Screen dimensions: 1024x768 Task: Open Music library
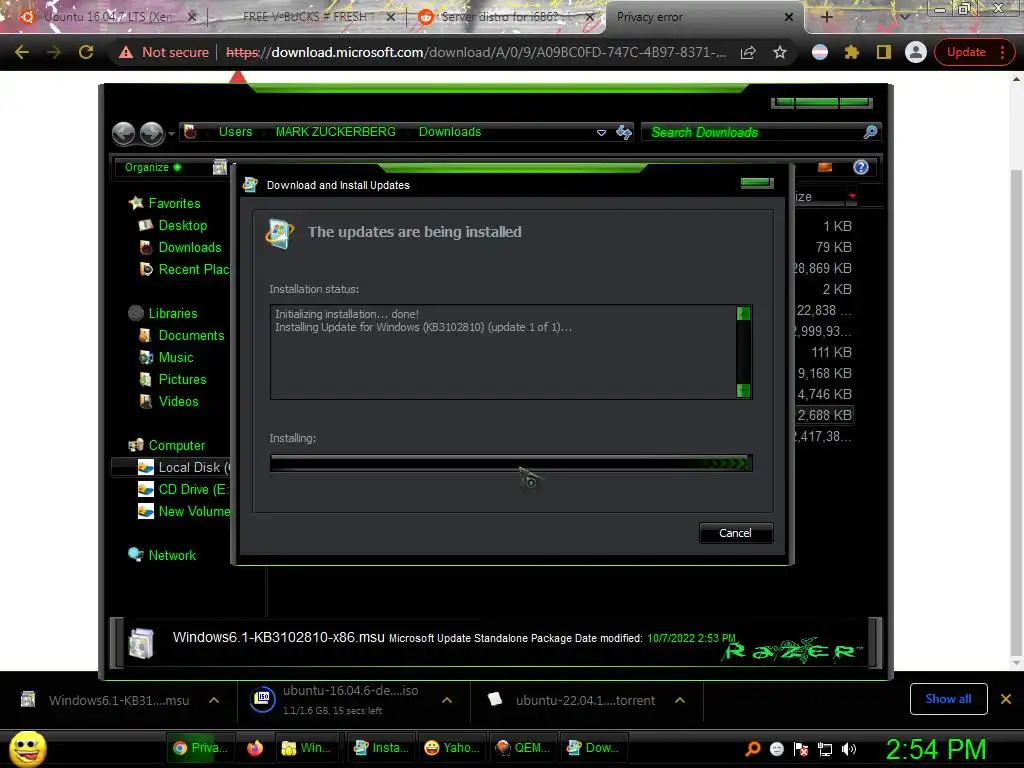coord(176,358)
